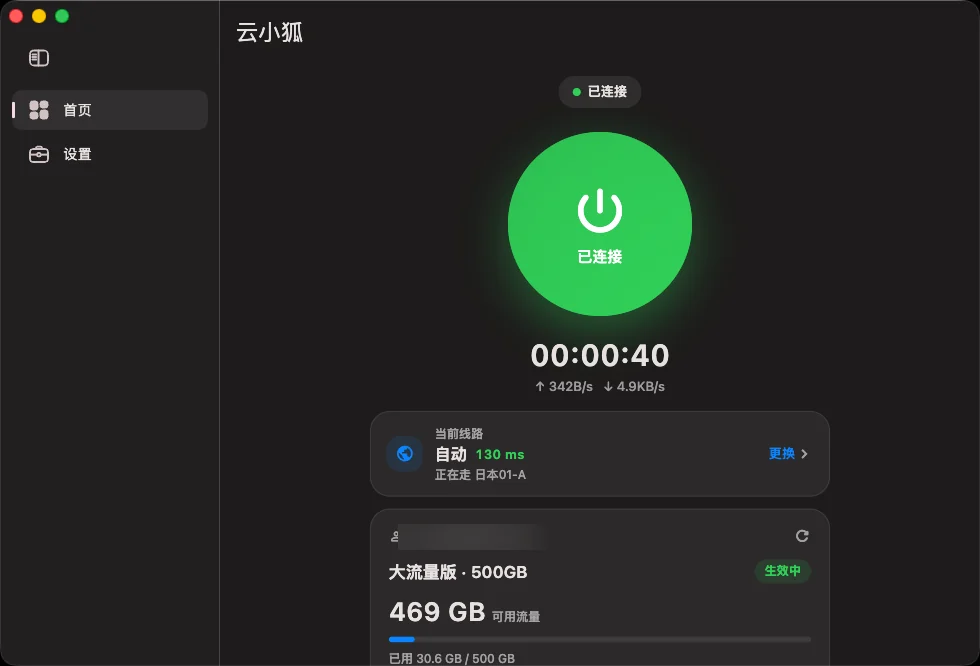Screen dimensions: 980x666
Task: Expand route list via chevron beside 更换
Action: [x=804, y=454]
